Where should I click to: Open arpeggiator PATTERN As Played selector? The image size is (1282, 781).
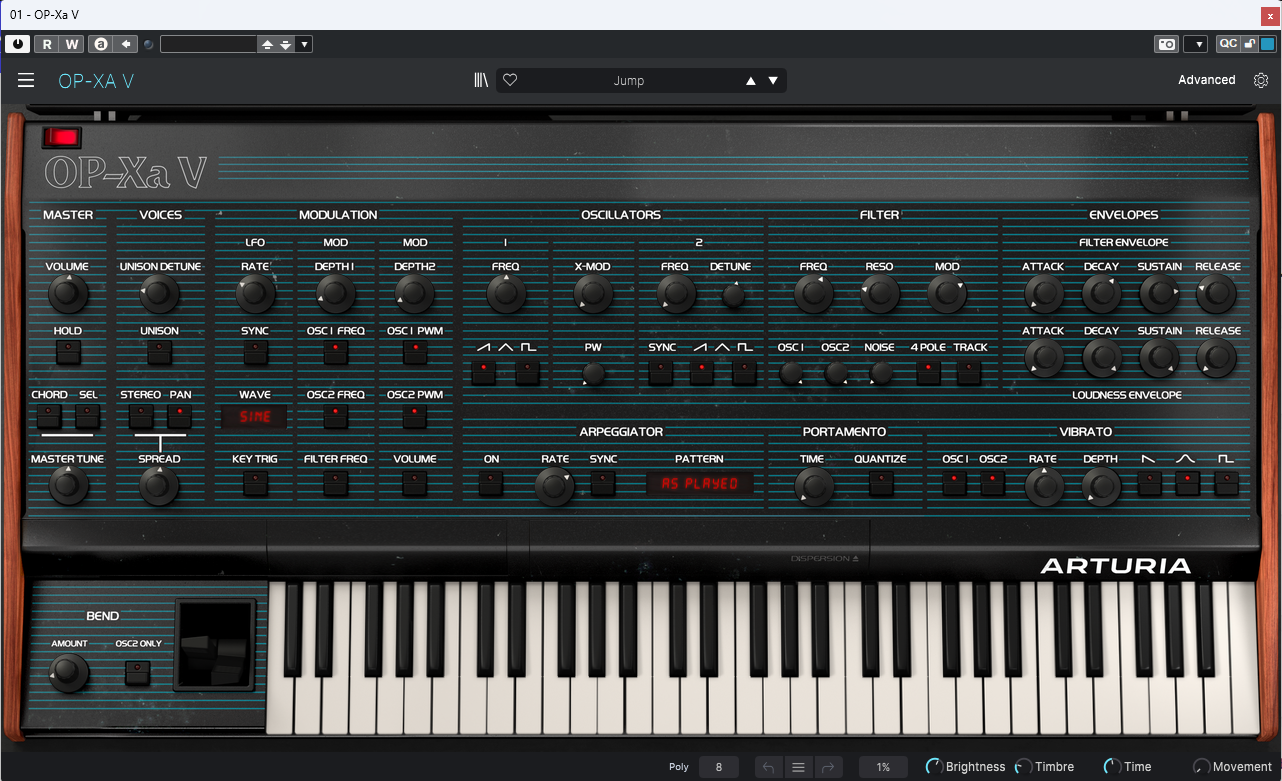pyautogui.click(x=700, y=484)
